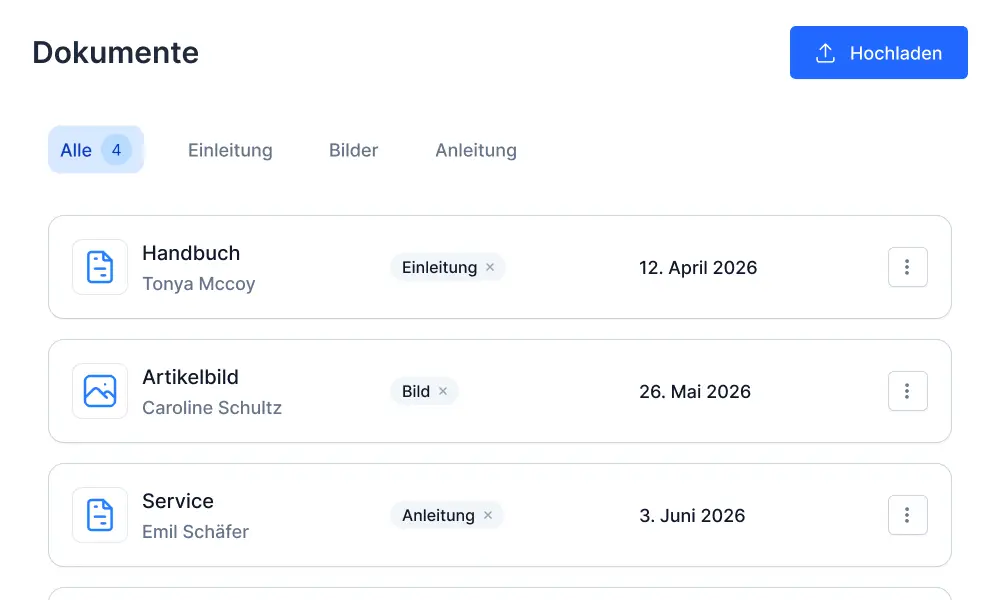Viewport: 1000px width, 600px height.
Task: Click the 26. Mai 2026 date
Action: pos(695,391)
